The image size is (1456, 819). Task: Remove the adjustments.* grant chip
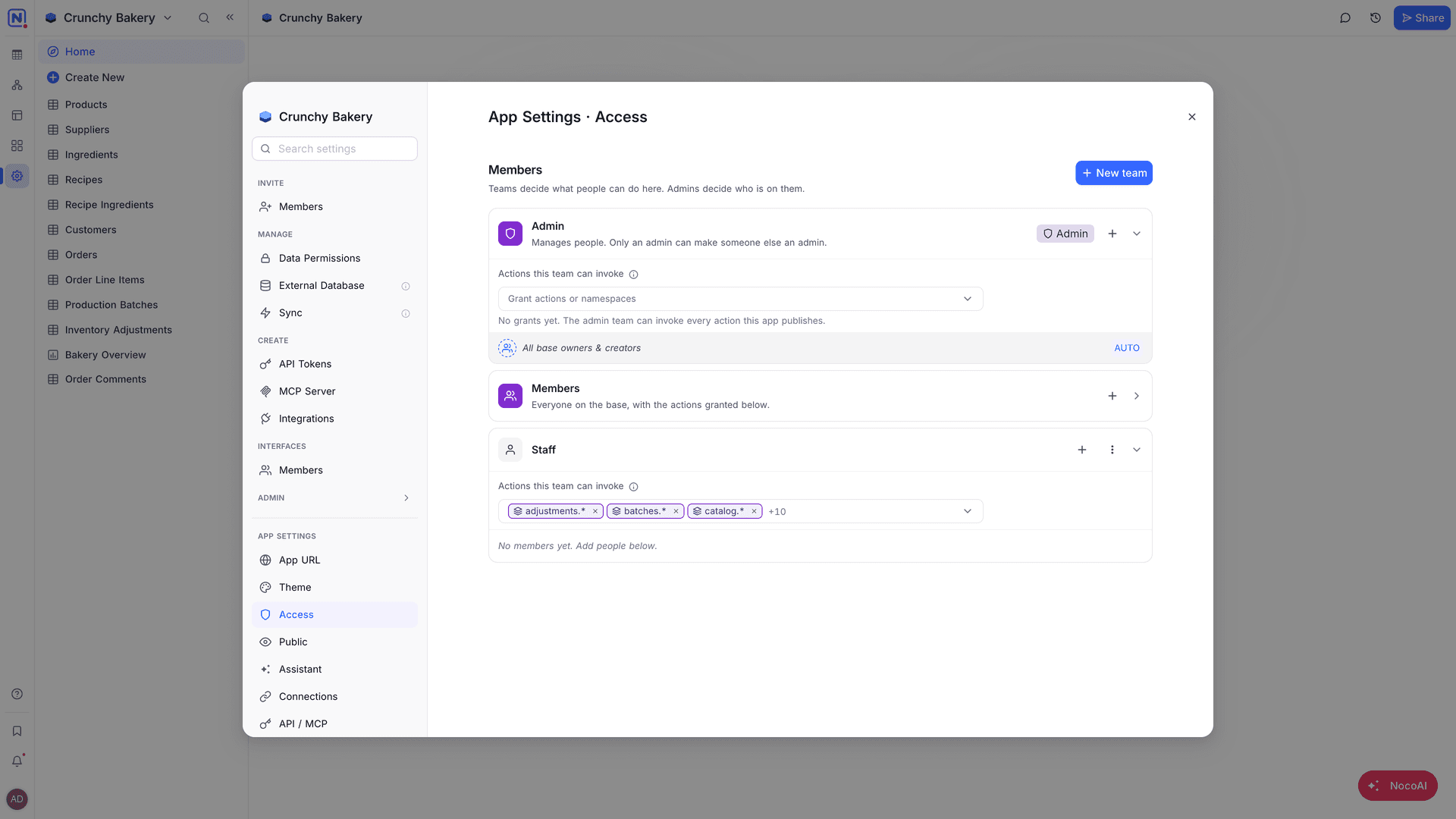[595, 511]
